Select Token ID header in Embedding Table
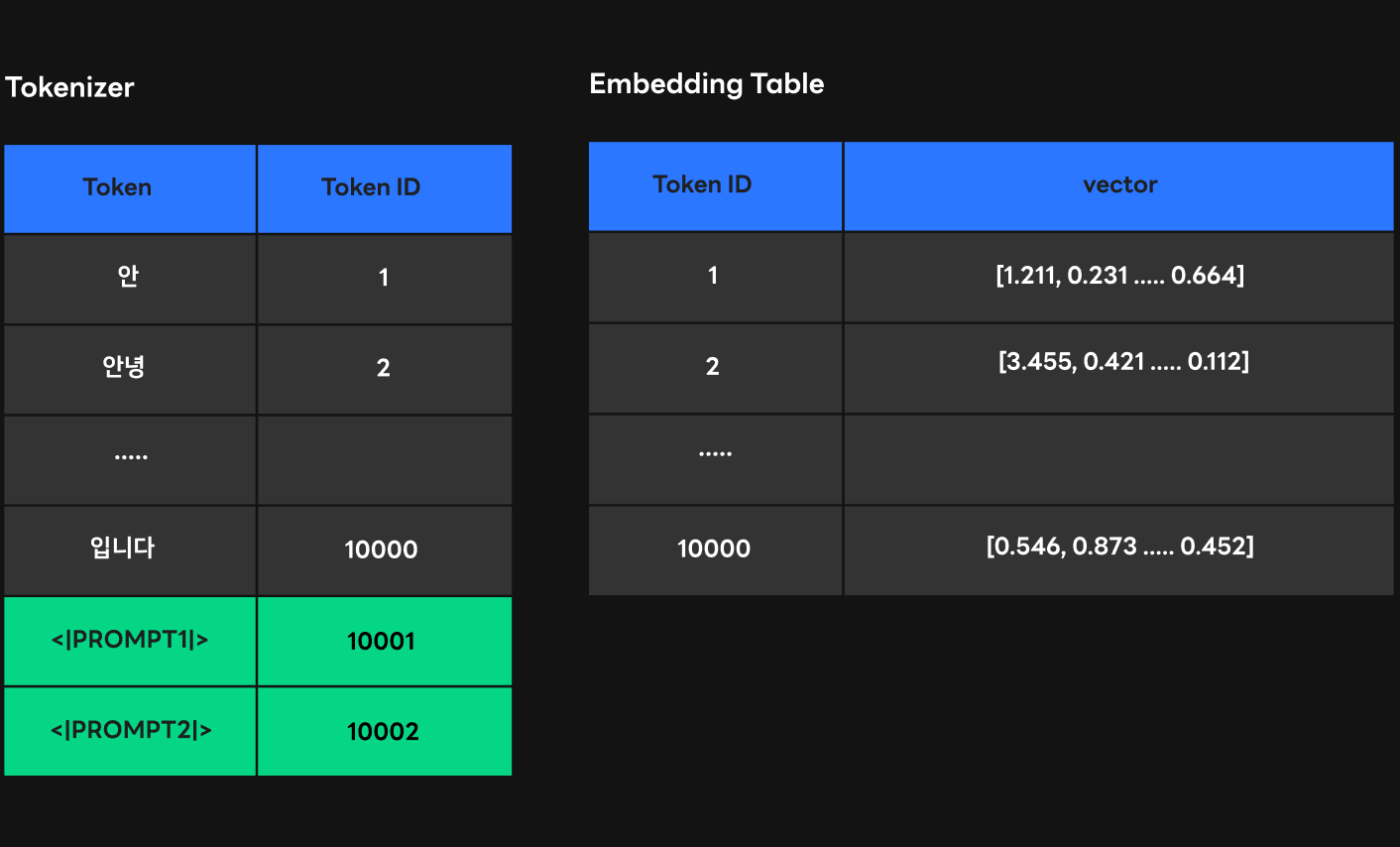The image size is (1400, 847). [x=715, y=185]
